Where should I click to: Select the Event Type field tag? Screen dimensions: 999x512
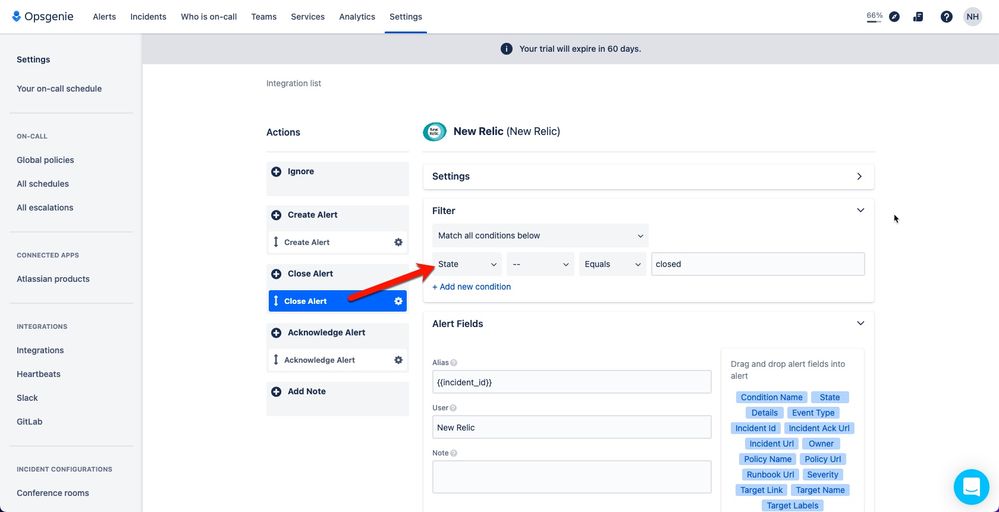coord(813,413)
